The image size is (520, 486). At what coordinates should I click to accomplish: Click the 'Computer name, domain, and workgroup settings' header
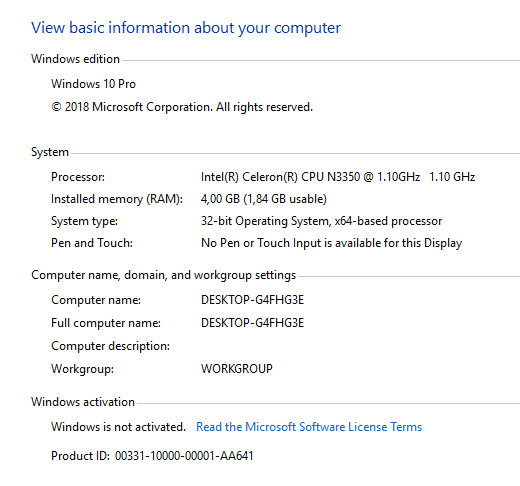click(163, 275)
